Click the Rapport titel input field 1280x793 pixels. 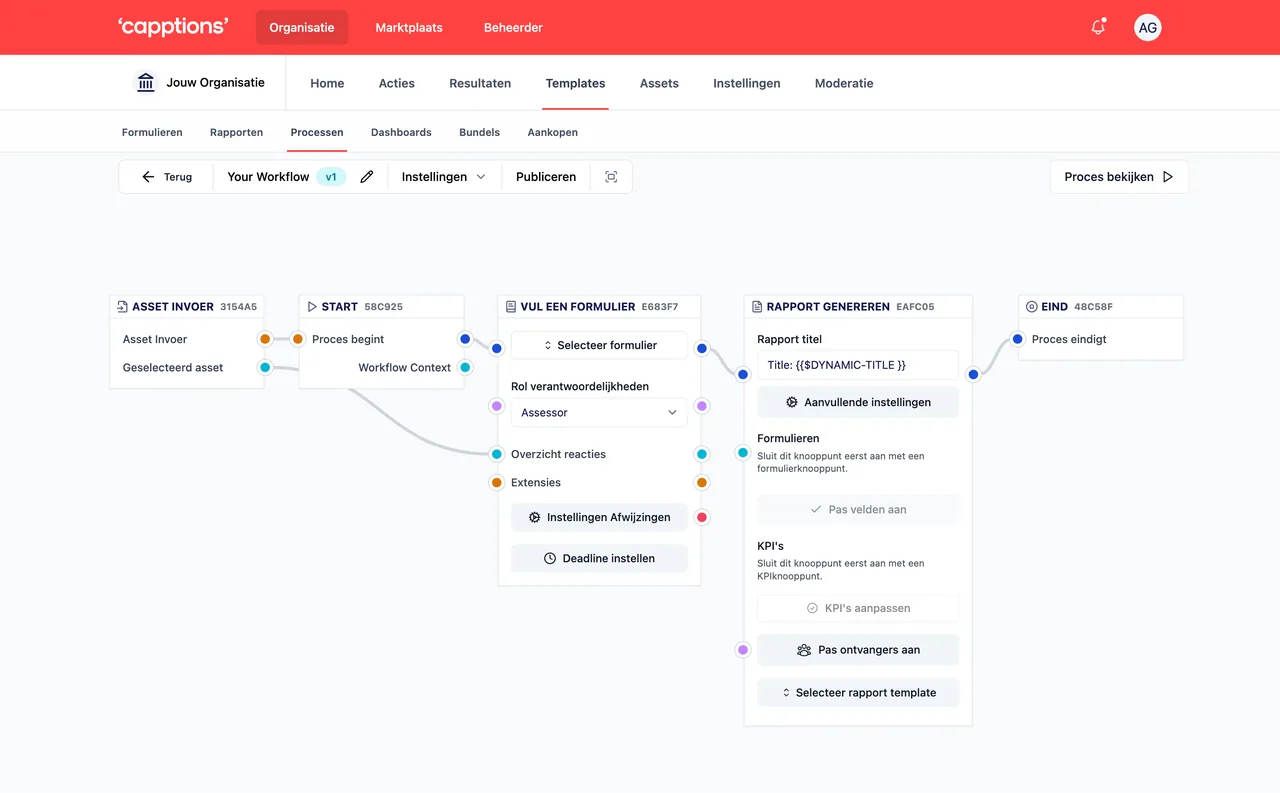click(x=858, y=365)
